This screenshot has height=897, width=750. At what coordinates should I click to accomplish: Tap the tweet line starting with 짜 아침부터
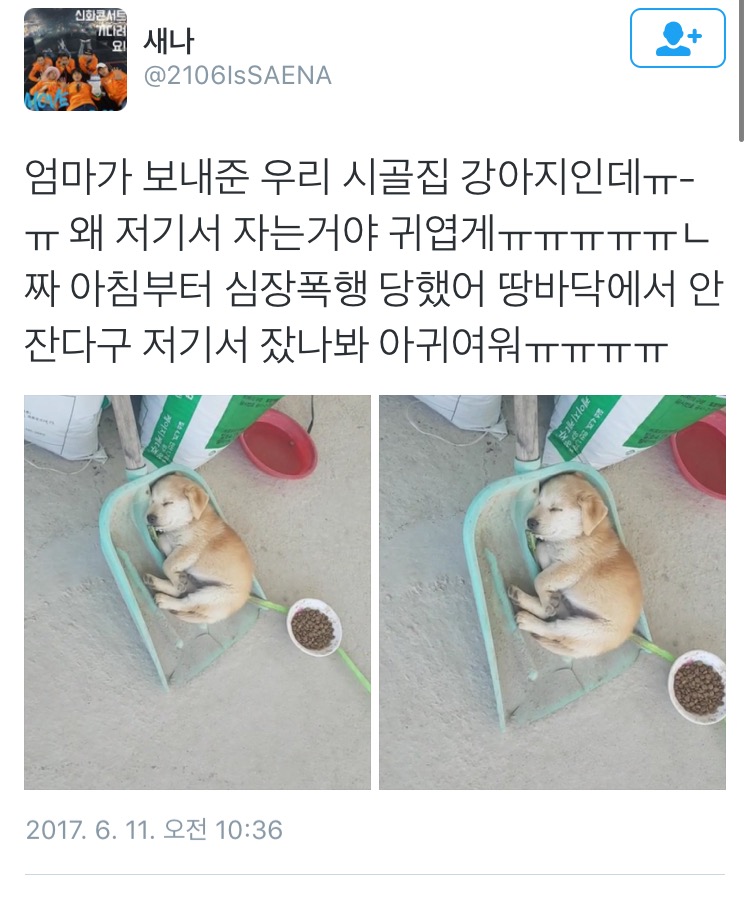click(x=374, y=289)
